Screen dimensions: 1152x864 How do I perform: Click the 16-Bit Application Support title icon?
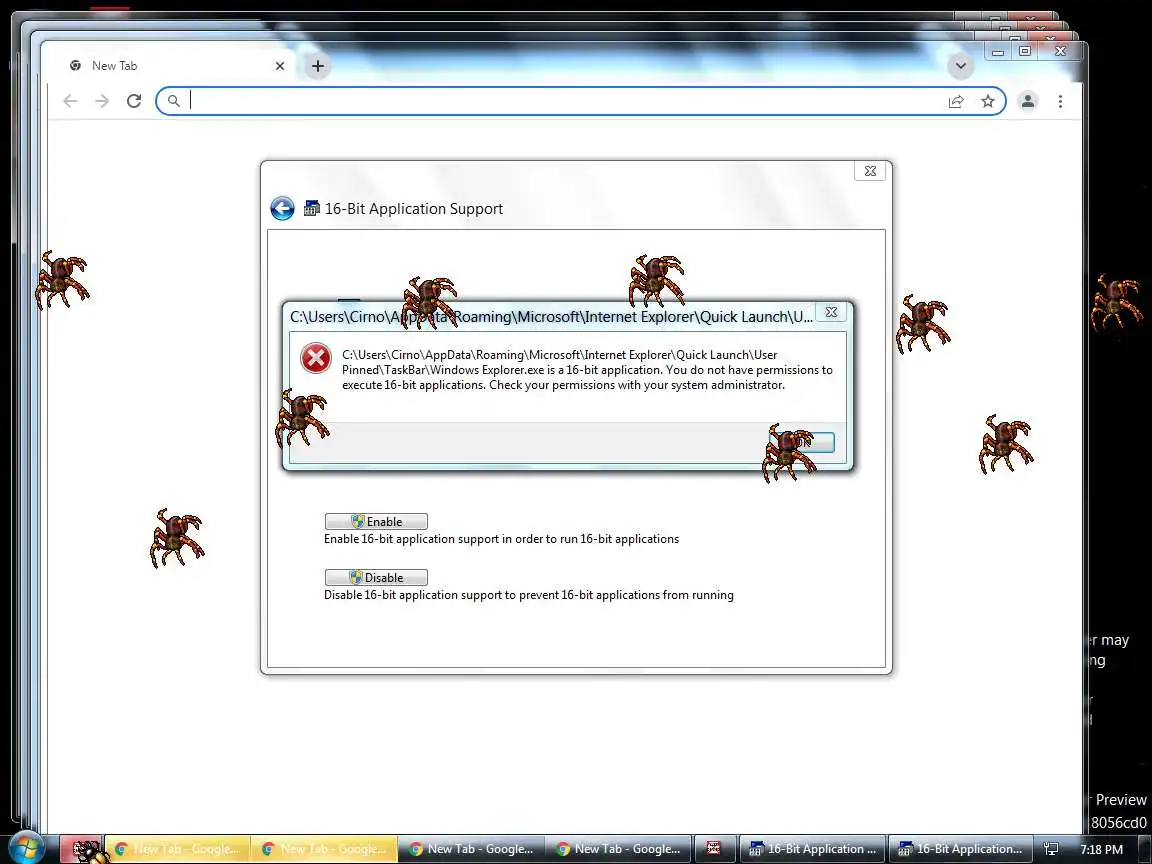[312, 209]
